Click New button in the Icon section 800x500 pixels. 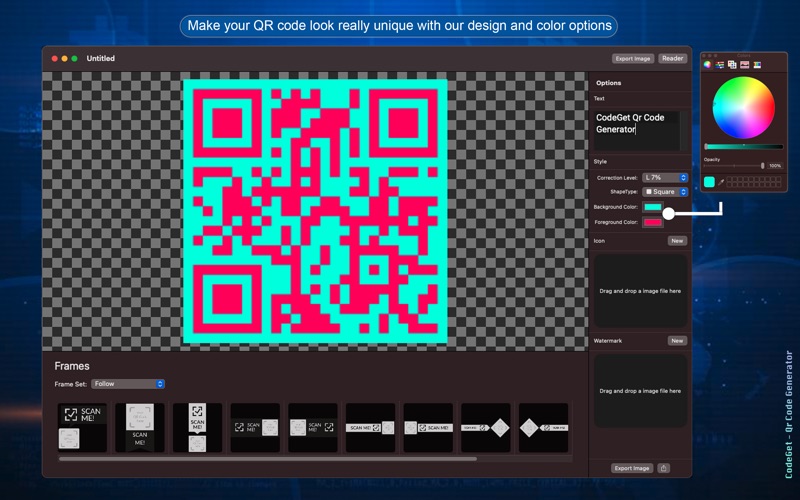pyautogui.click(x=677, y=241)
